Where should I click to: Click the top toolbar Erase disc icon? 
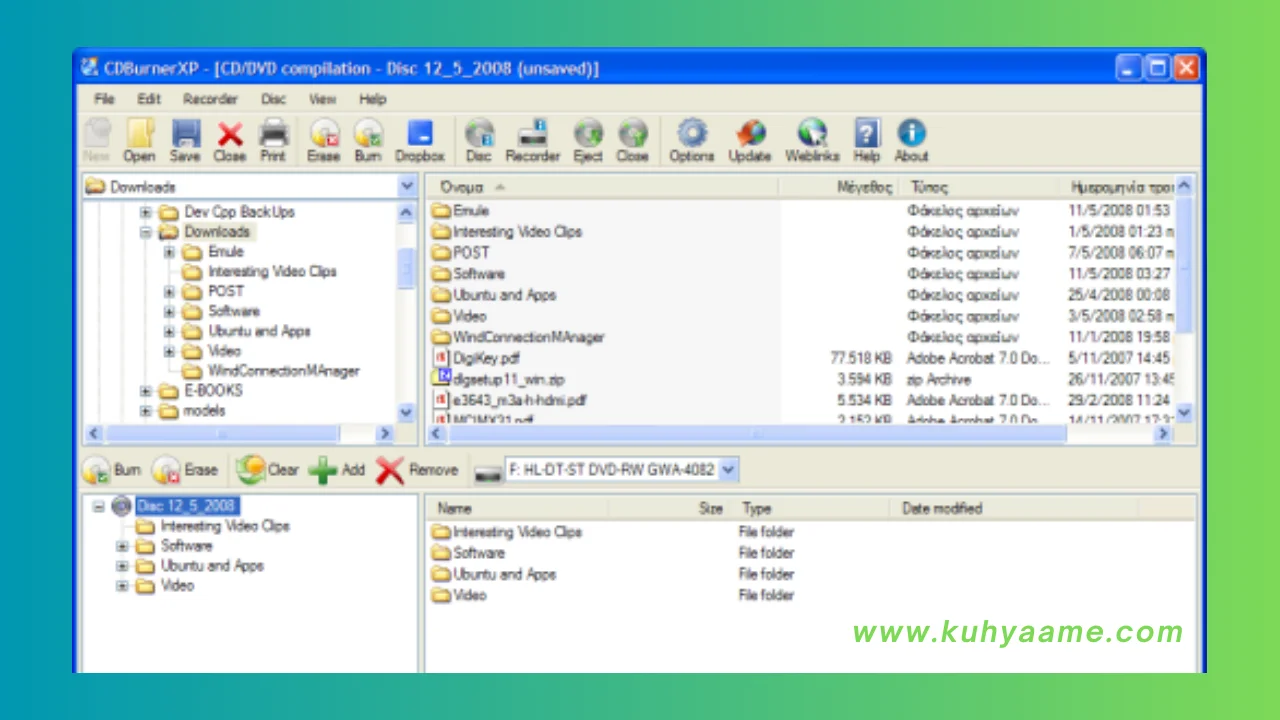pos(323,140)
